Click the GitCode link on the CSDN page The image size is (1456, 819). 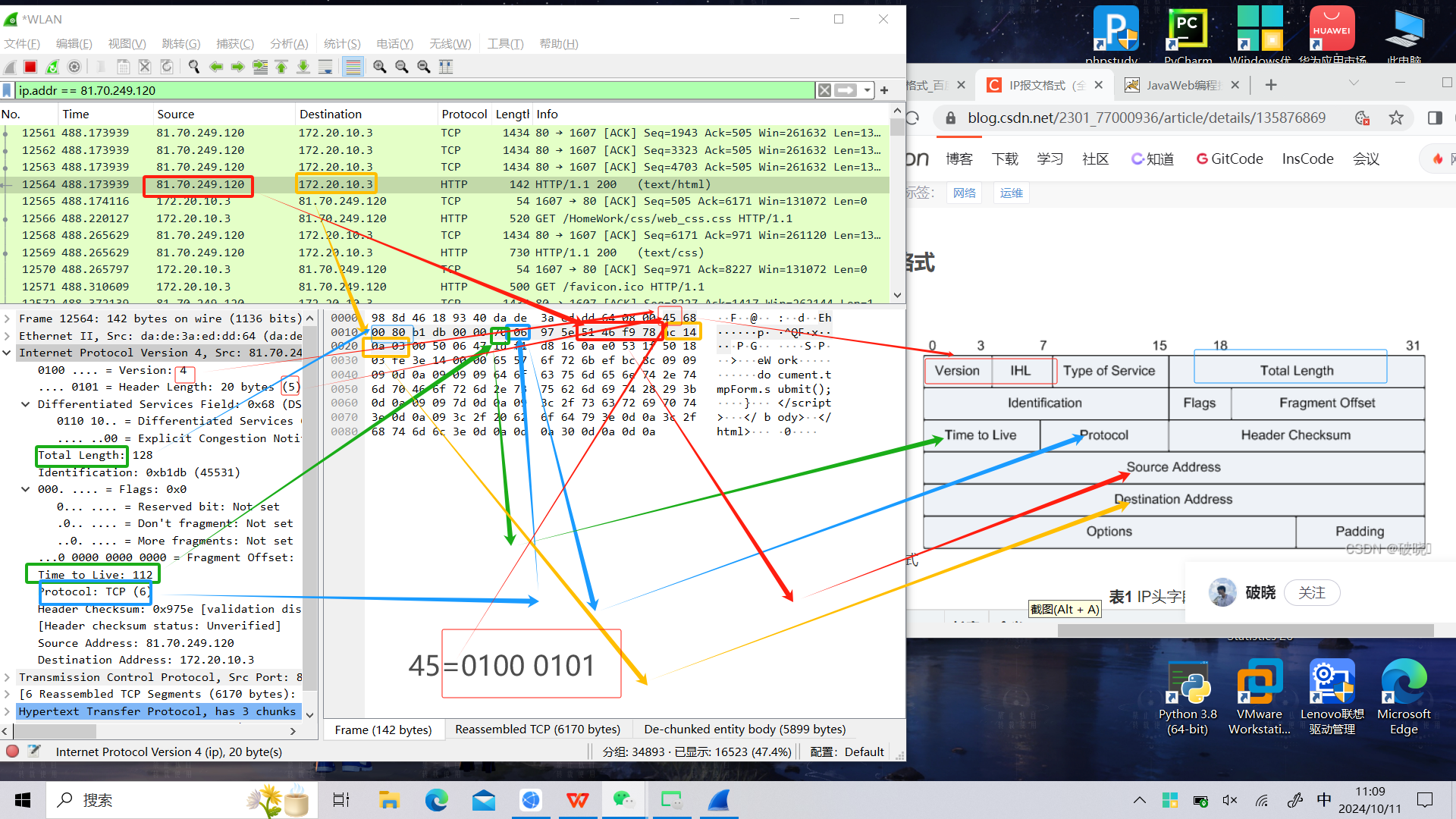(x=1229, y=159)
